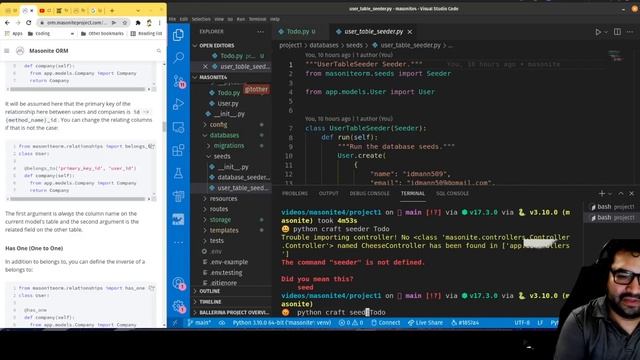
Task: Open the launch profile dropdown next to new terminal
Action: coord(610,193)
